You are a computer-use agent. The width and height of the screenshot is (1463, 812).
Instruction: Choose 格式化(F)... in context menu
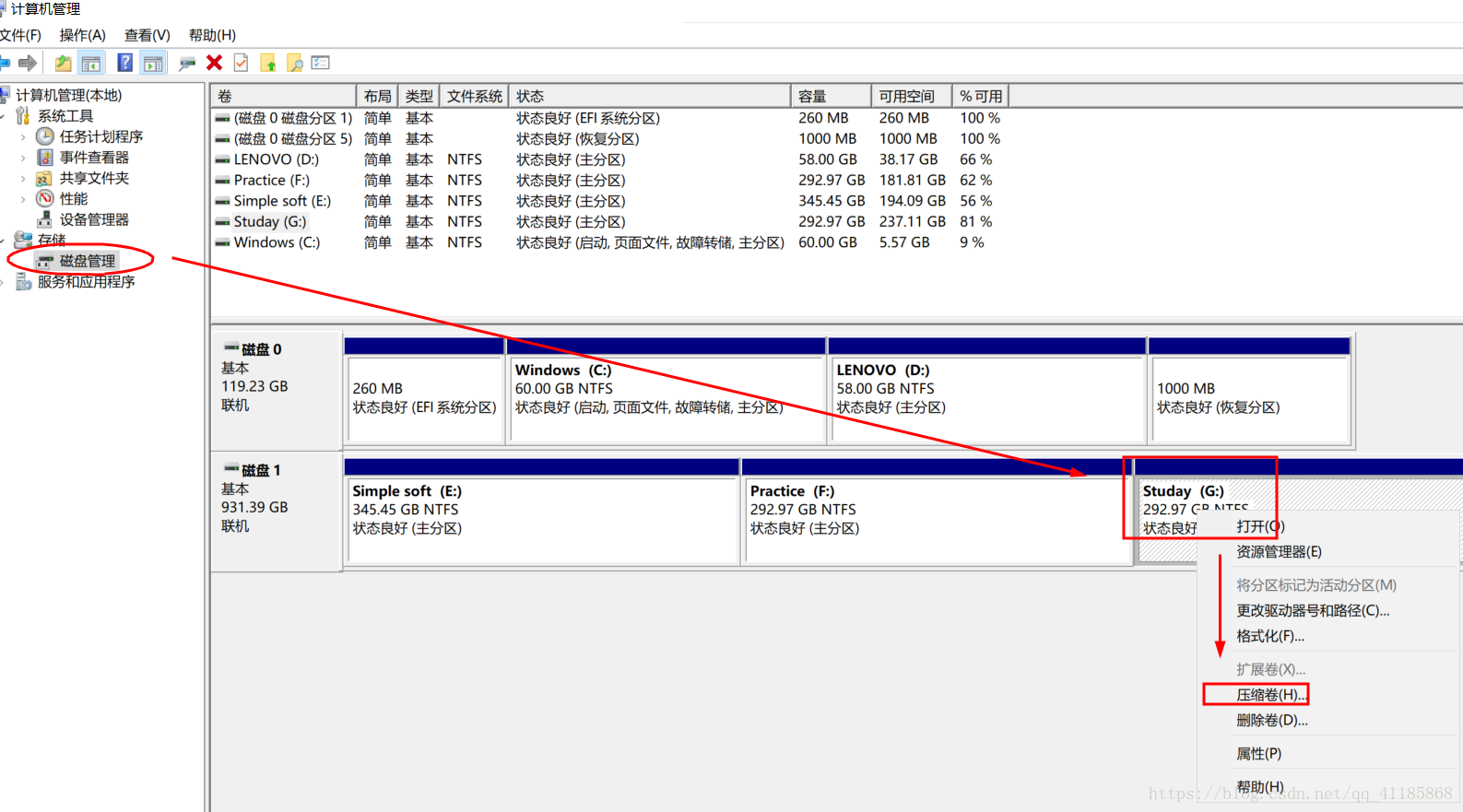tap(1270, 636)
